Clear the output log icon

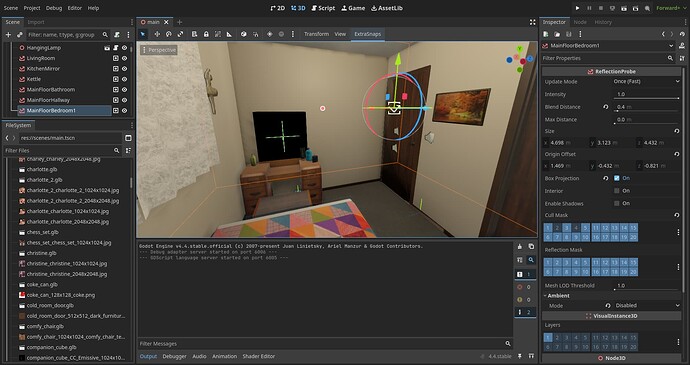click(x=520, y=247)
